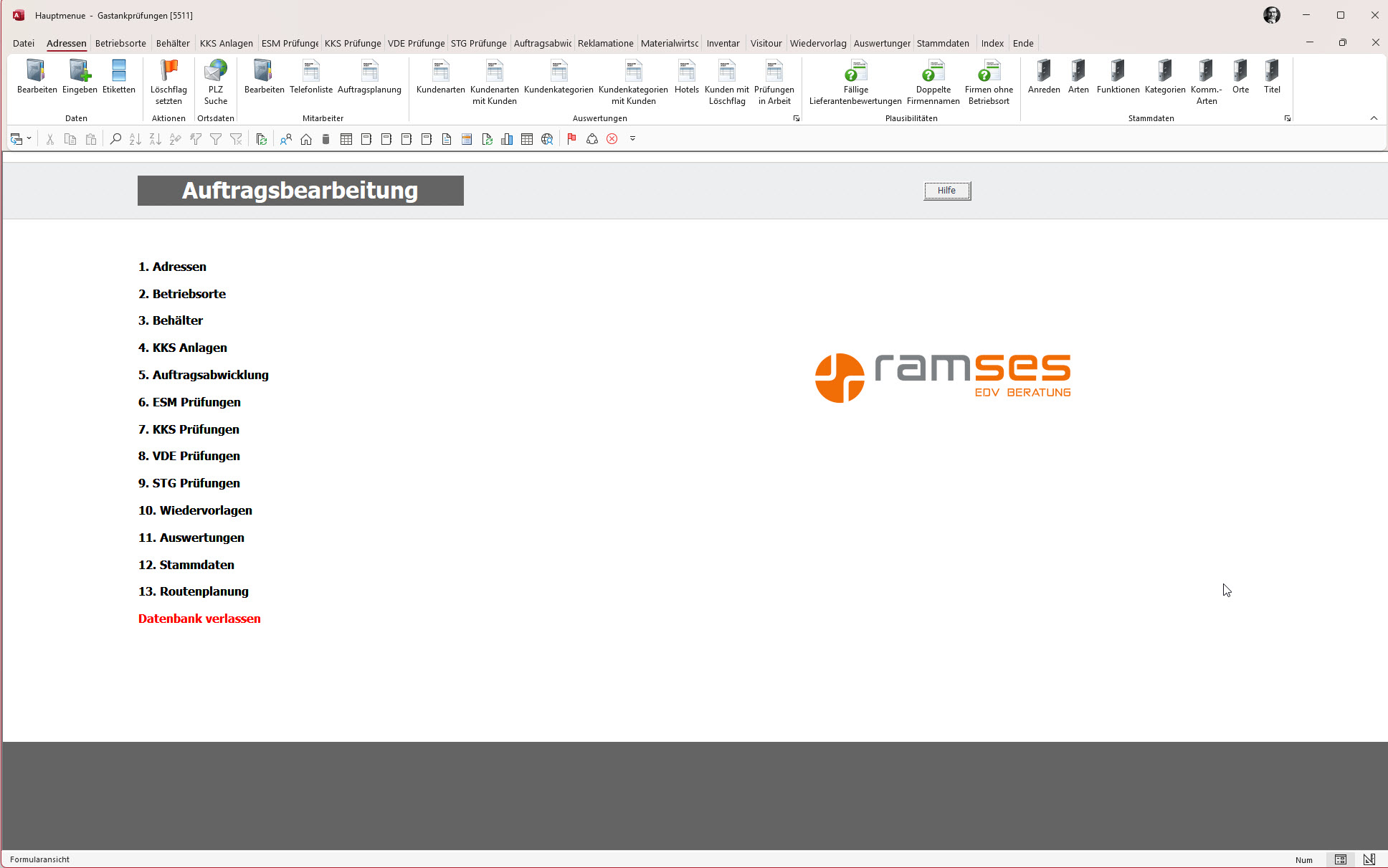Screen dimensions: 1388x868
Task: Open Firmen ohne Betriebsort check
Action: click(989, 82)
